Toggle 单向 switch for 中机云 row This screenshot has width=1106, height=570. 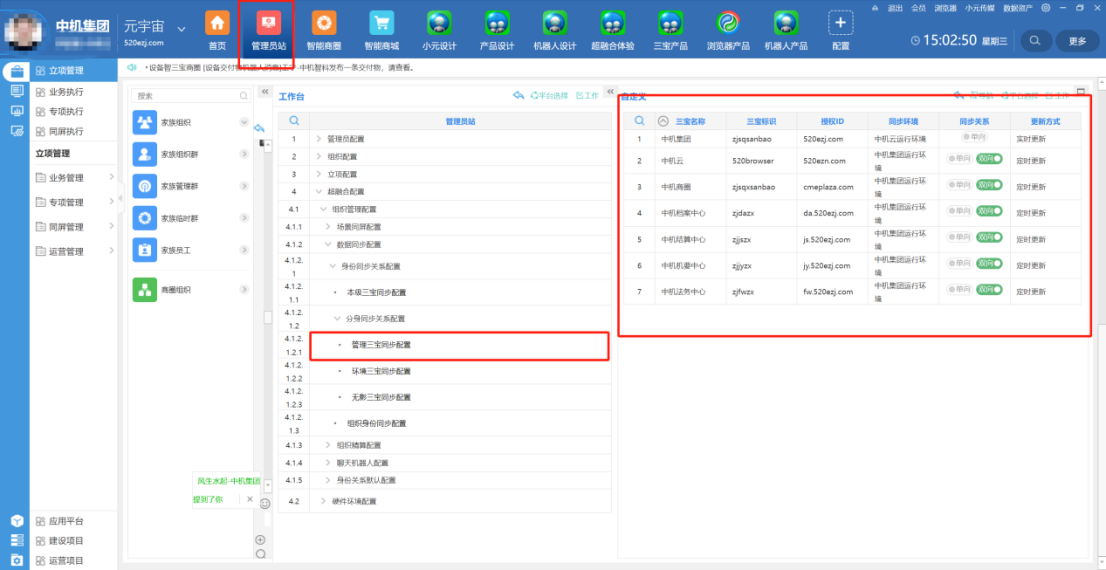[x=960, y=161]
